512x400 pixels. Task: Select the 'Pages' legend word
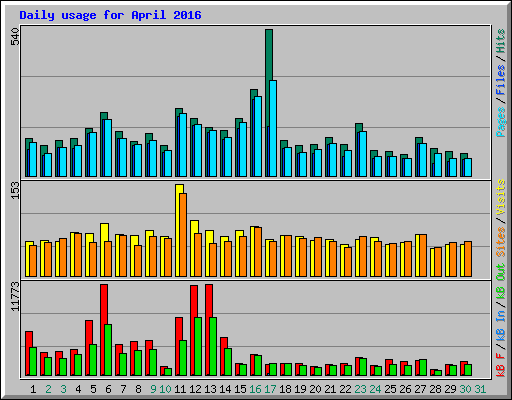[501, 122]
